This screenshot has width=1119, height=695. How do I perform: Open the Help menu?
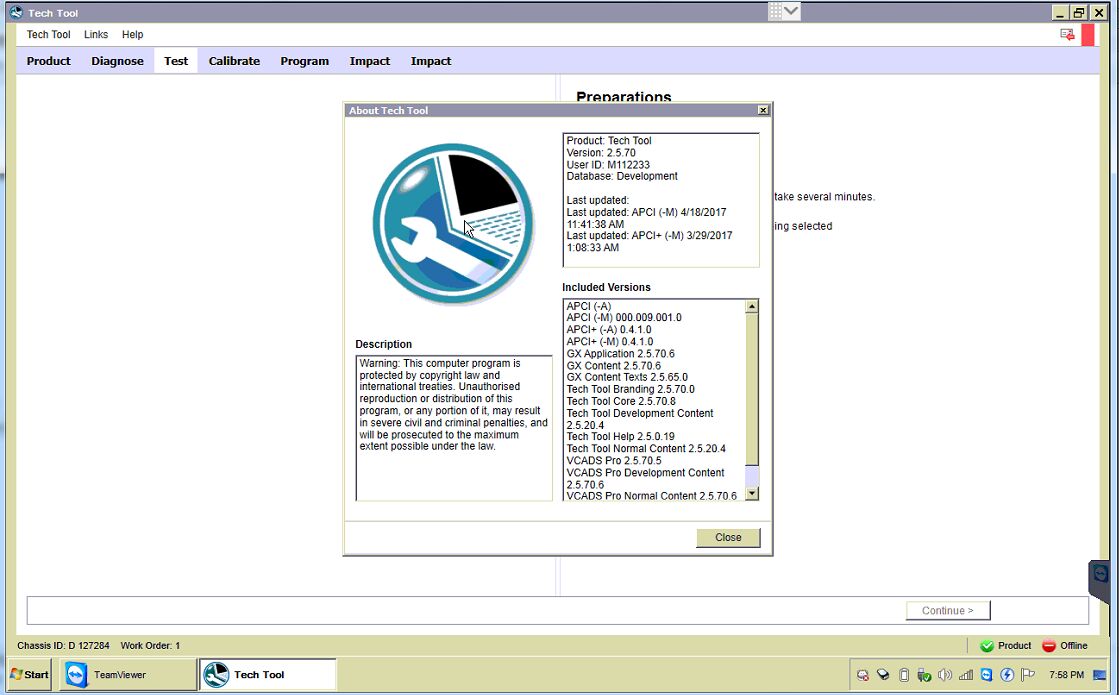pos(133,34)
